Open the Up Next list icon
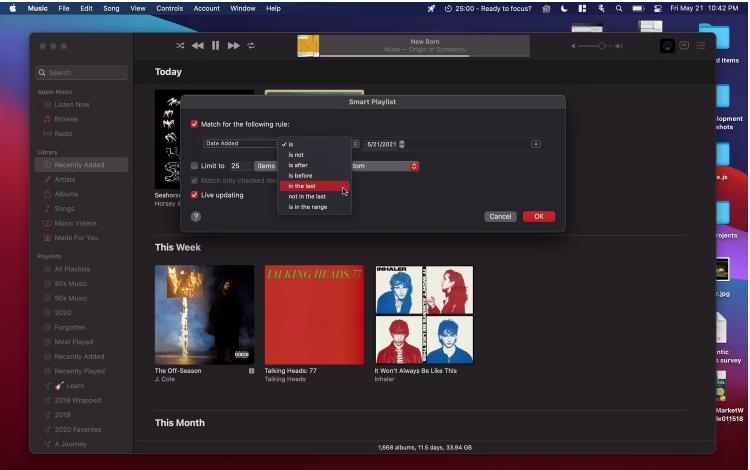Viewport: 750px width, 470px height. point(701,45)
